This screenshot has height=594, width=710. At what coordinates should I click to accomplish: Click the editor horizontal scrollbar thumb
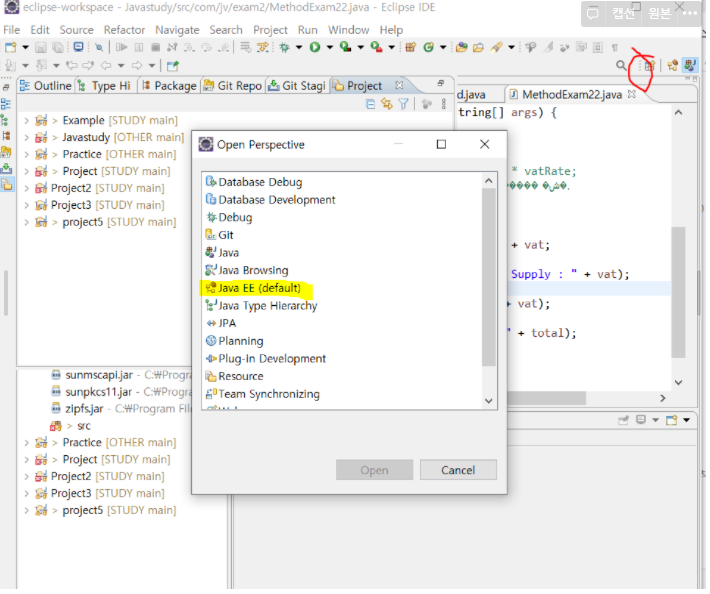pyautogui.click(x=547, y=398)
